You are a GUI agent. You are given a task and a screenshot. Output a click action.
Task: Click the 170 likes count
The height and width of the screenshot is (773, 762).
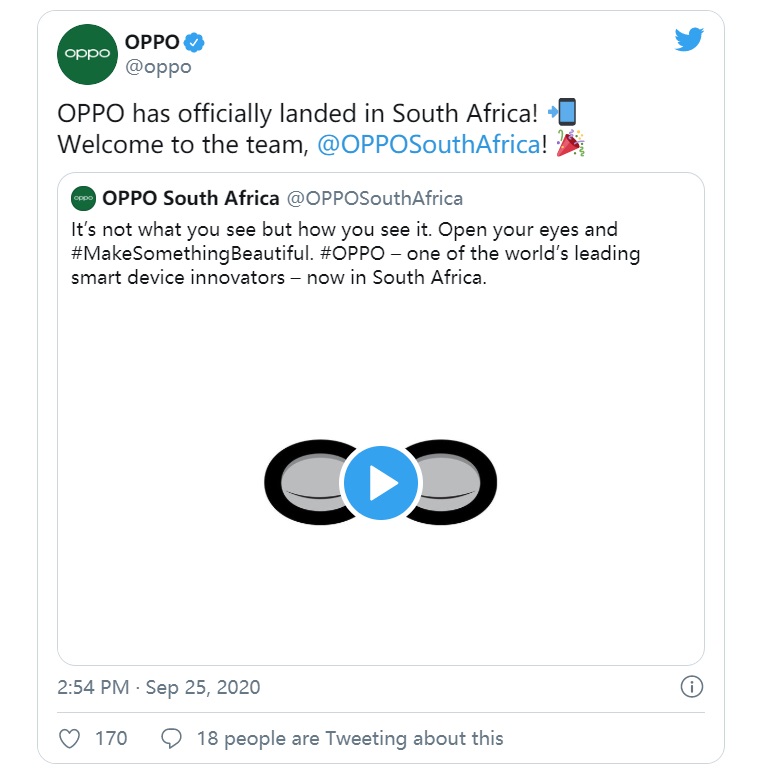pyautogui.click(x=111, y=739)
